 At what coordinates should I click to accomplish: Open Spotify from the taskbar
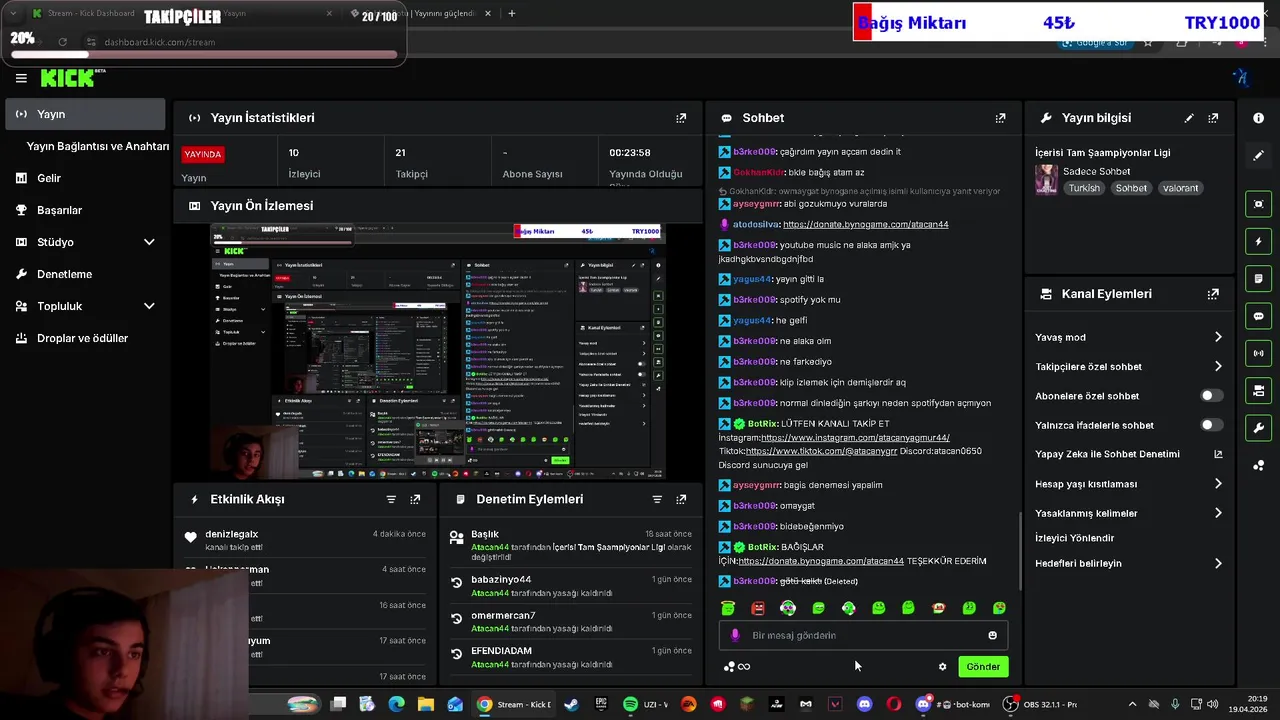[630, 704]
